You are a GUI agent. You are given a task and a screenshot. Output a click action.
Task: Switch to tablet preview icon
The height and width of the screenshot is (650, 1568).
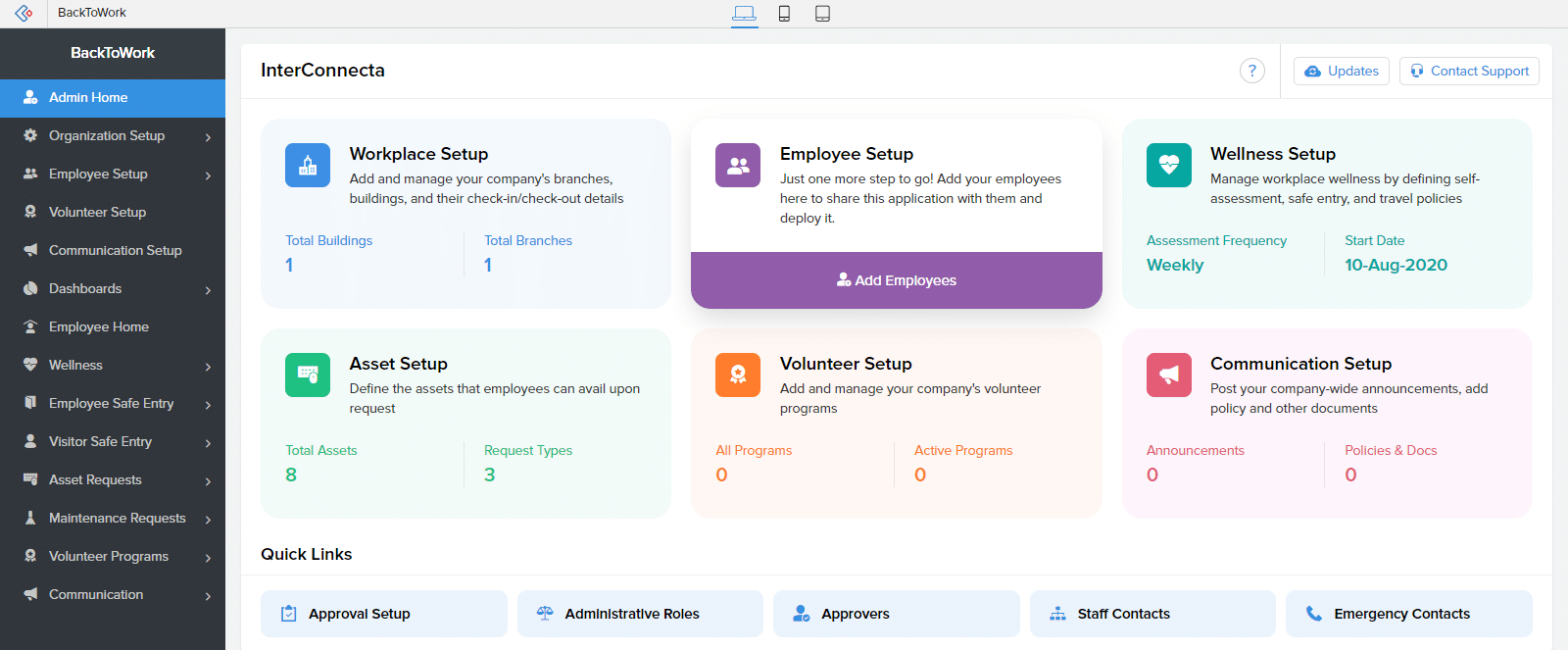pyautogui.click(x=823, y=14)
